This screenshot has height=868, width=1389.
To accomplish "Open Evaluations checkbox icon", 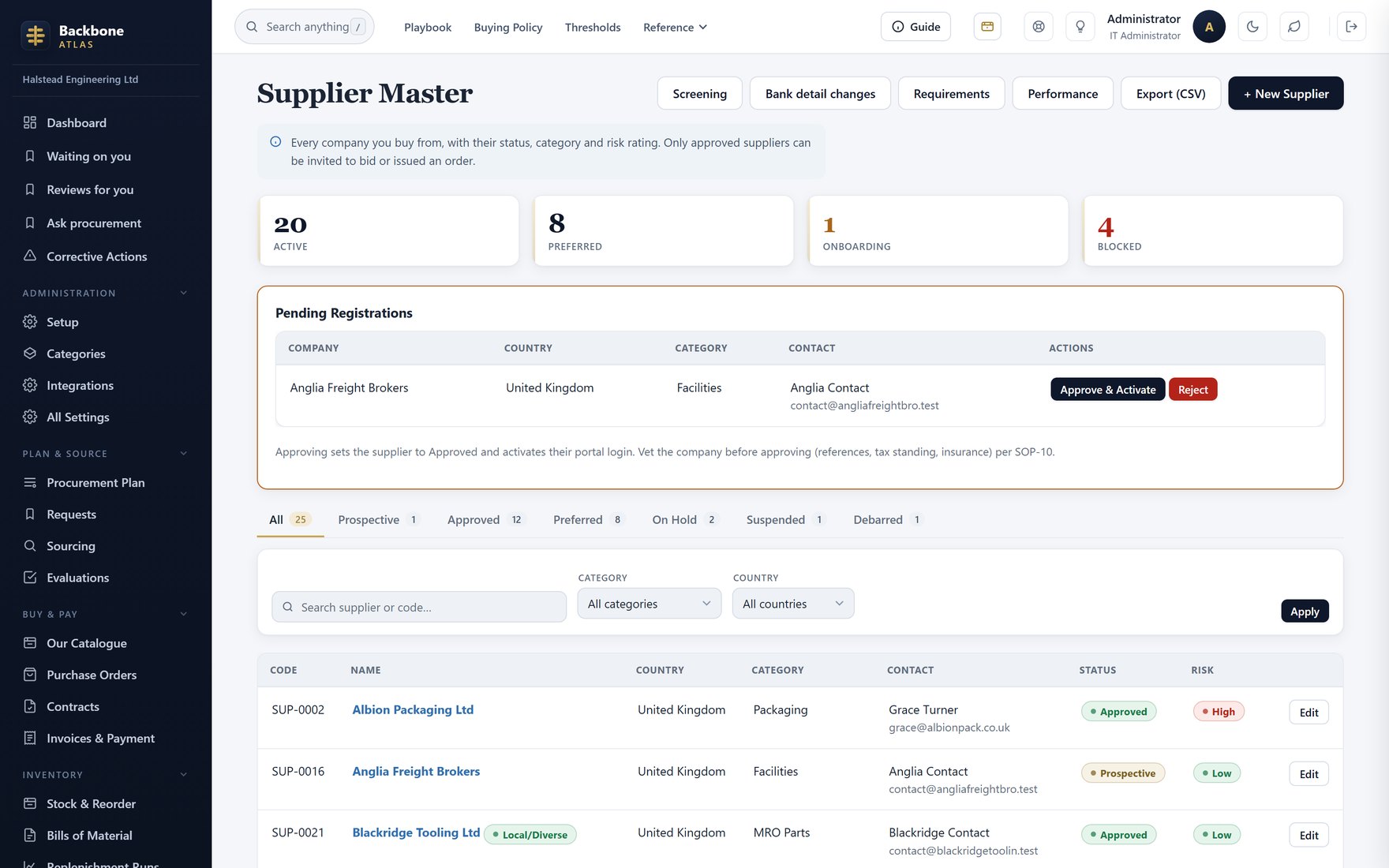I will [x=30, y=578].
